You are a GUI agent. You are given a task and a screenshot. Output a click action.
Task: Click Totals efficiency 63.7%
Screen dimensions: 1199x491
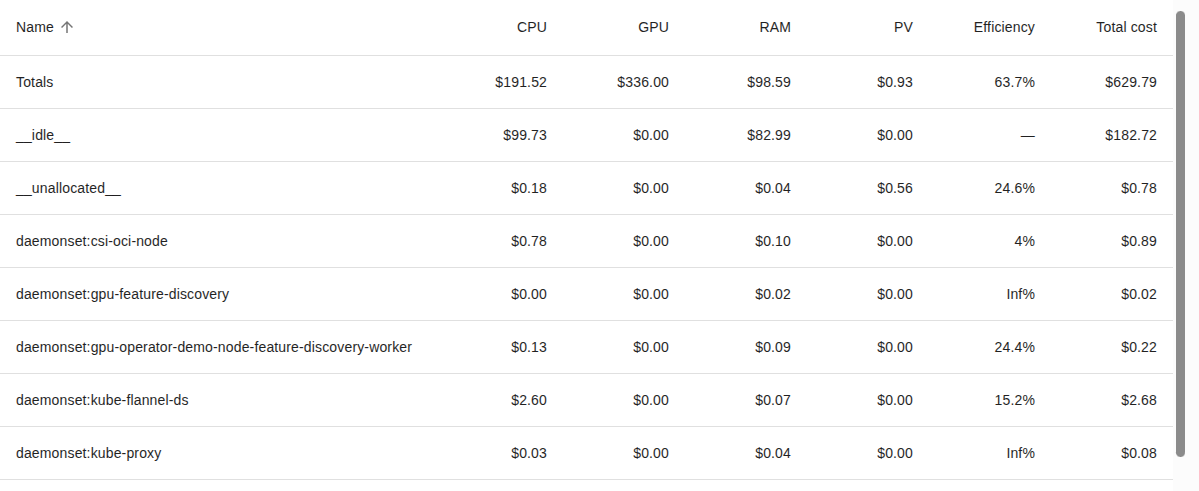point(1015,82)
